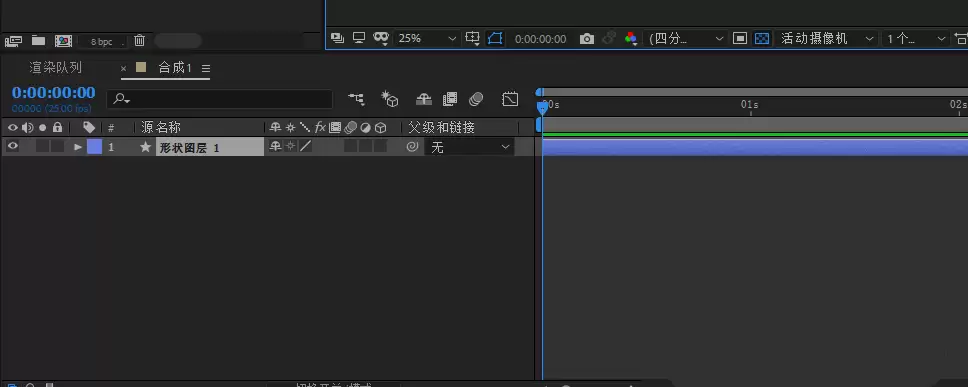
Task: Create a new folder in project panel
Action: [38, 41]
